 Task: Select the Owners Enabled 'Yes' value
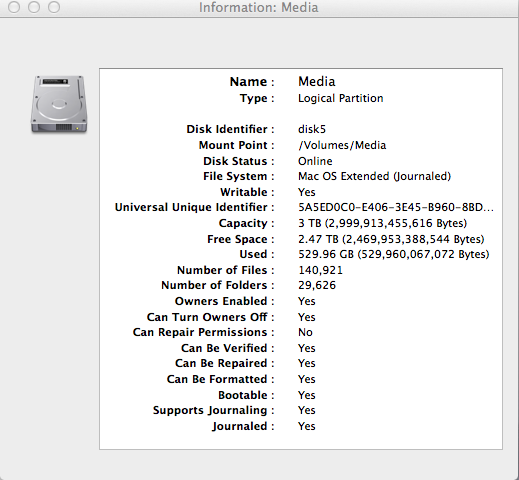coord(307,301)
